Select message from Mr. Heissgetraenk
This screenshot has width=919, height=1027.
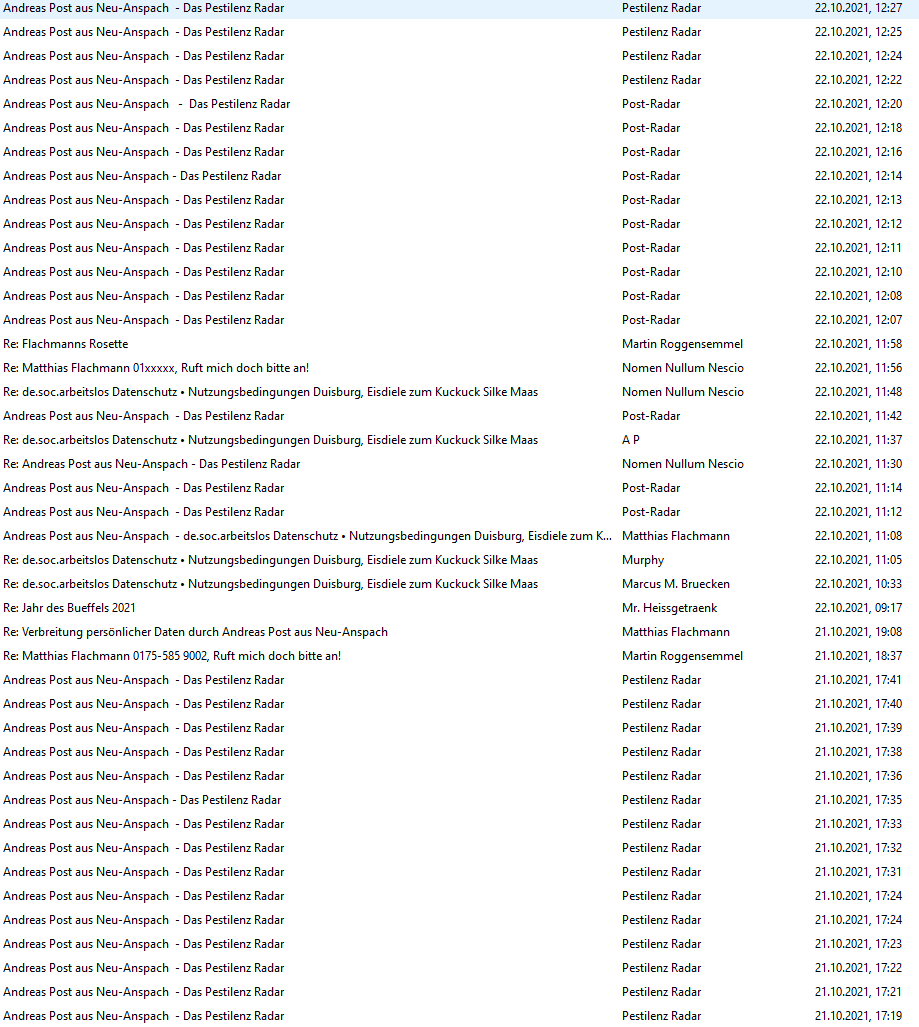[x=459, y=608]
